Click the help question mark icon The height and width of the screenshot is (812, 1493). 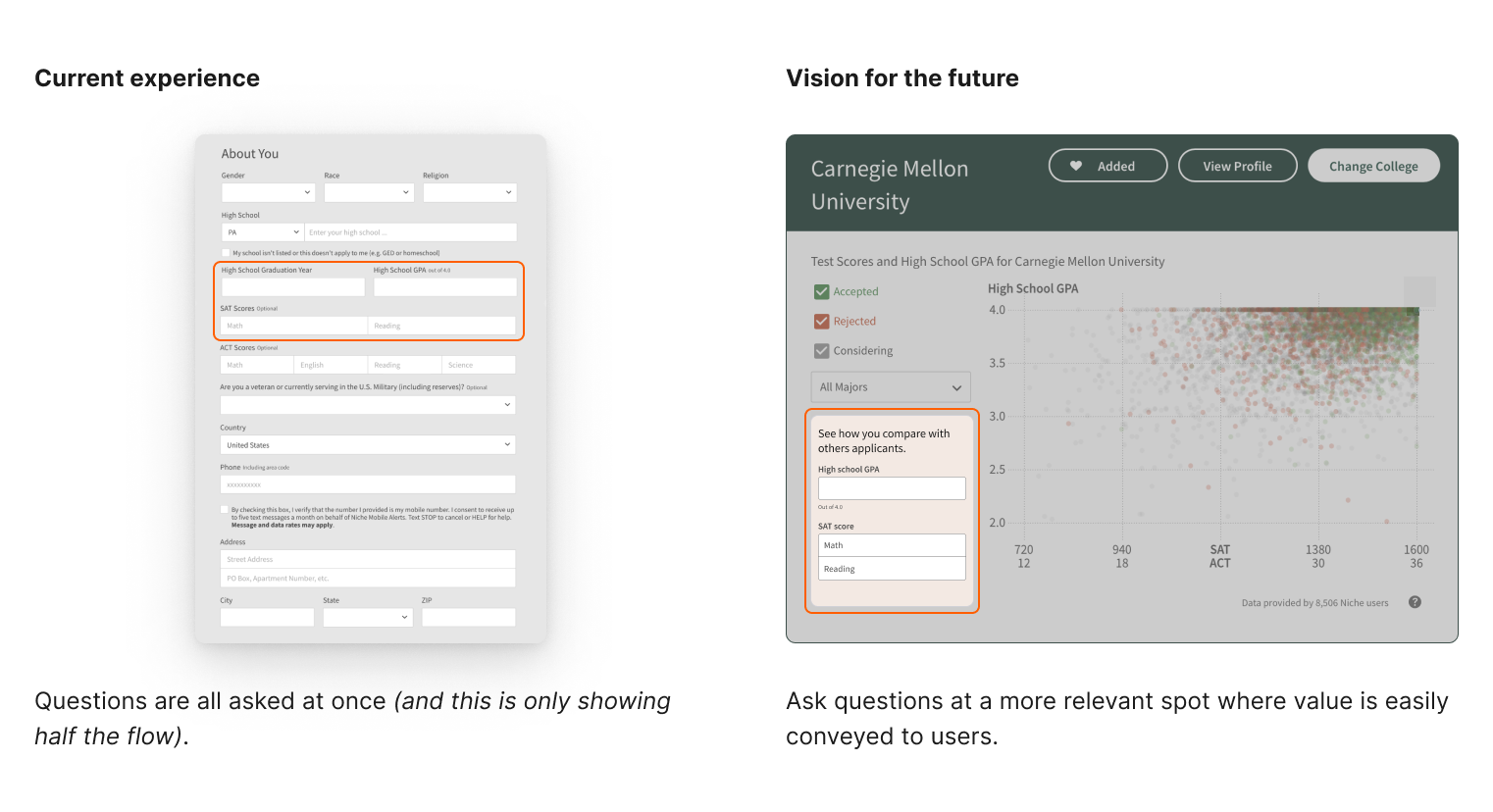point(1415,602)
